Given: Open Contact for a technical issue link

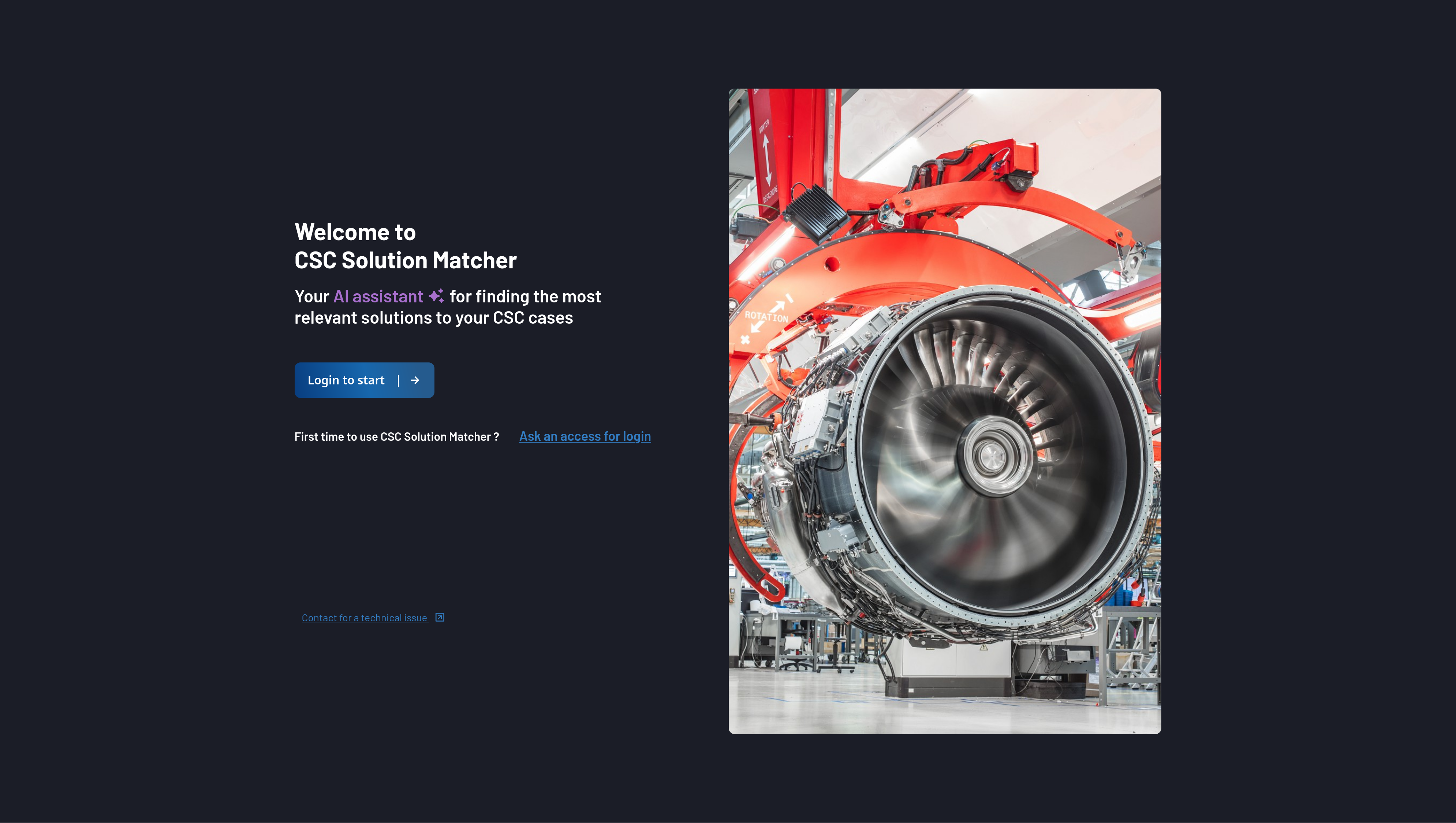Looking at the screenshot, I should [x=365, y=618].
